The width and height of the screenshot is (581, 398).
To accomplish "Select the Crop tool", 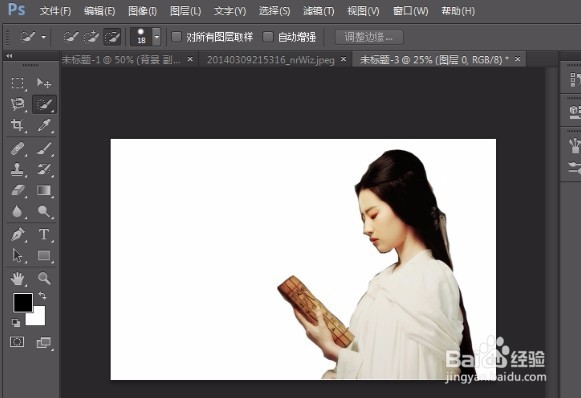I will [x=17, y=125].
